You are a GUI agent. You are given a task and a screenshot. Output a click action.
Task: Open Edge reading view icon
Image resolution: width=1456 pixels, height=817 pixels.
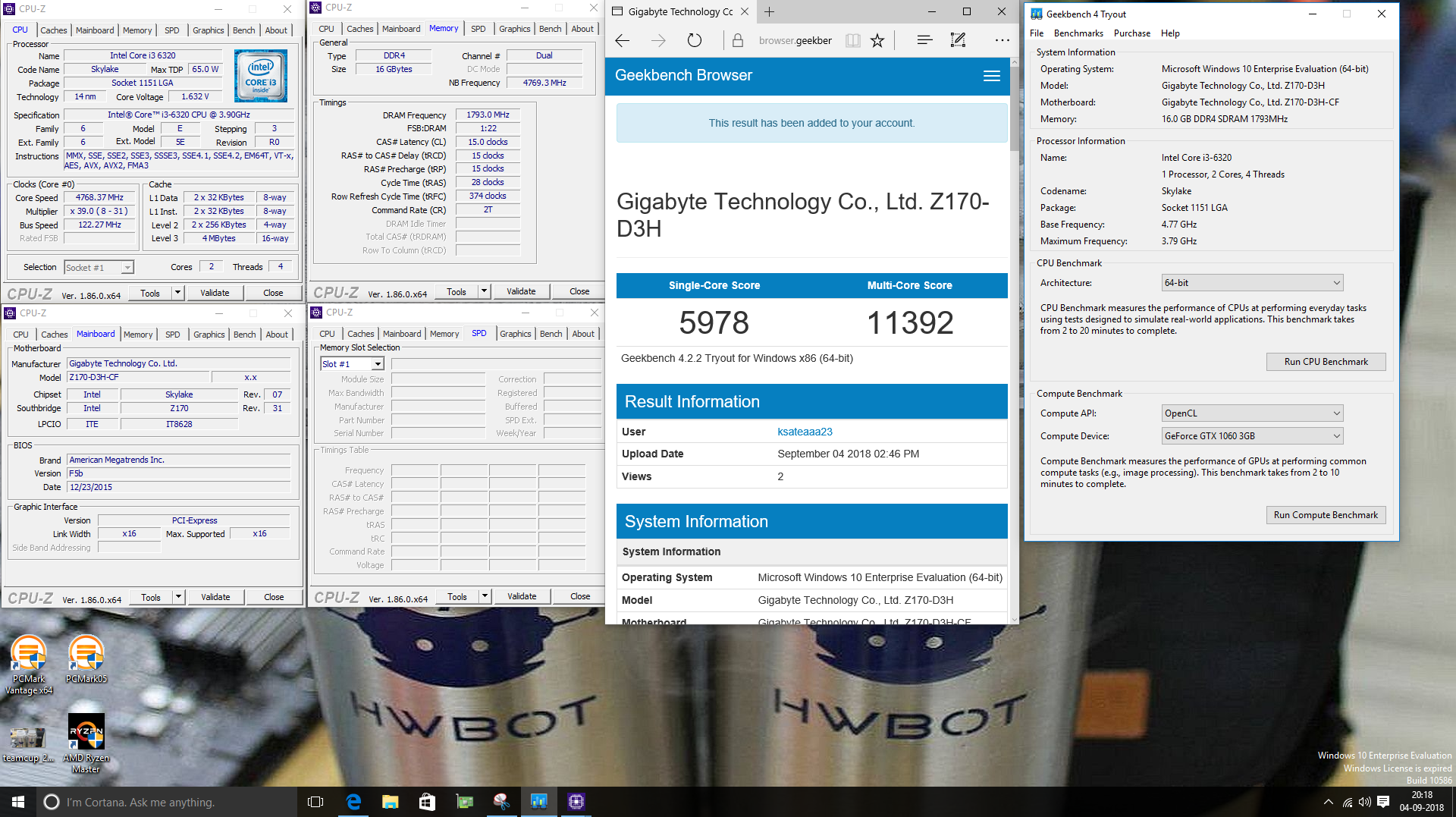853,41
